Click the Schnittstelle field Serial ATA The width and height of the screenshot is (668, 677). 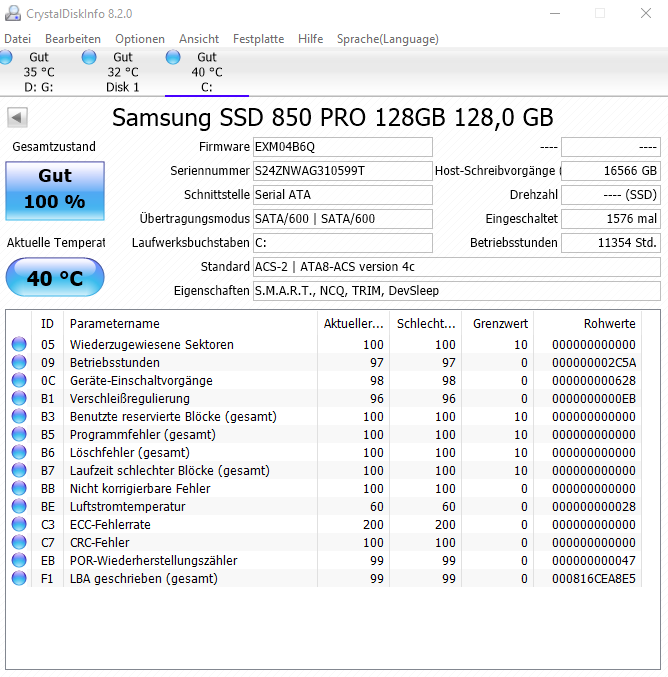pyautogui.click(x=342, y=195)
